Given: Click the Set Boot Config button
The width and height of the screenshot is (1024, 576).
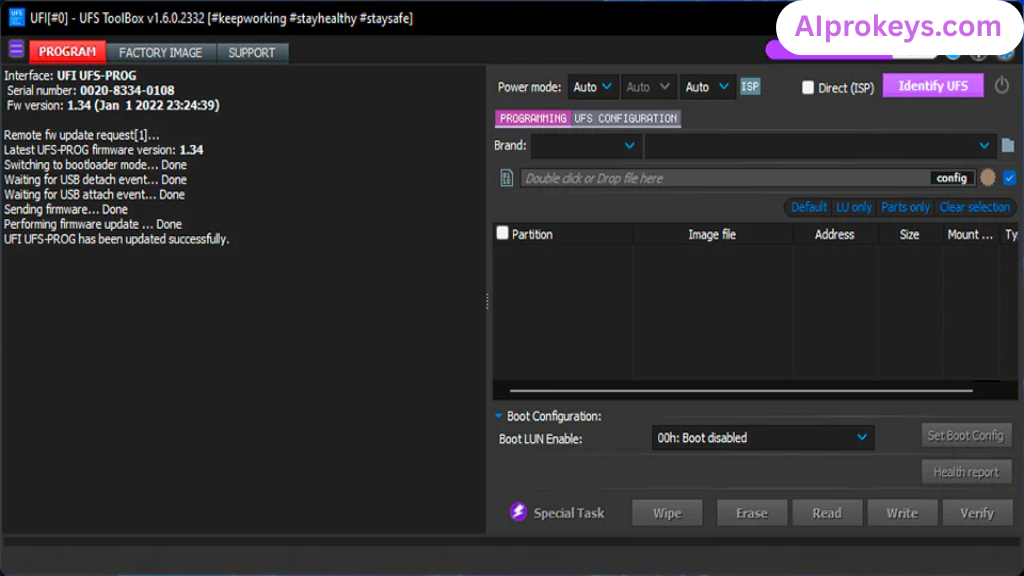Looking at the screenshot, I should (966, 435).
